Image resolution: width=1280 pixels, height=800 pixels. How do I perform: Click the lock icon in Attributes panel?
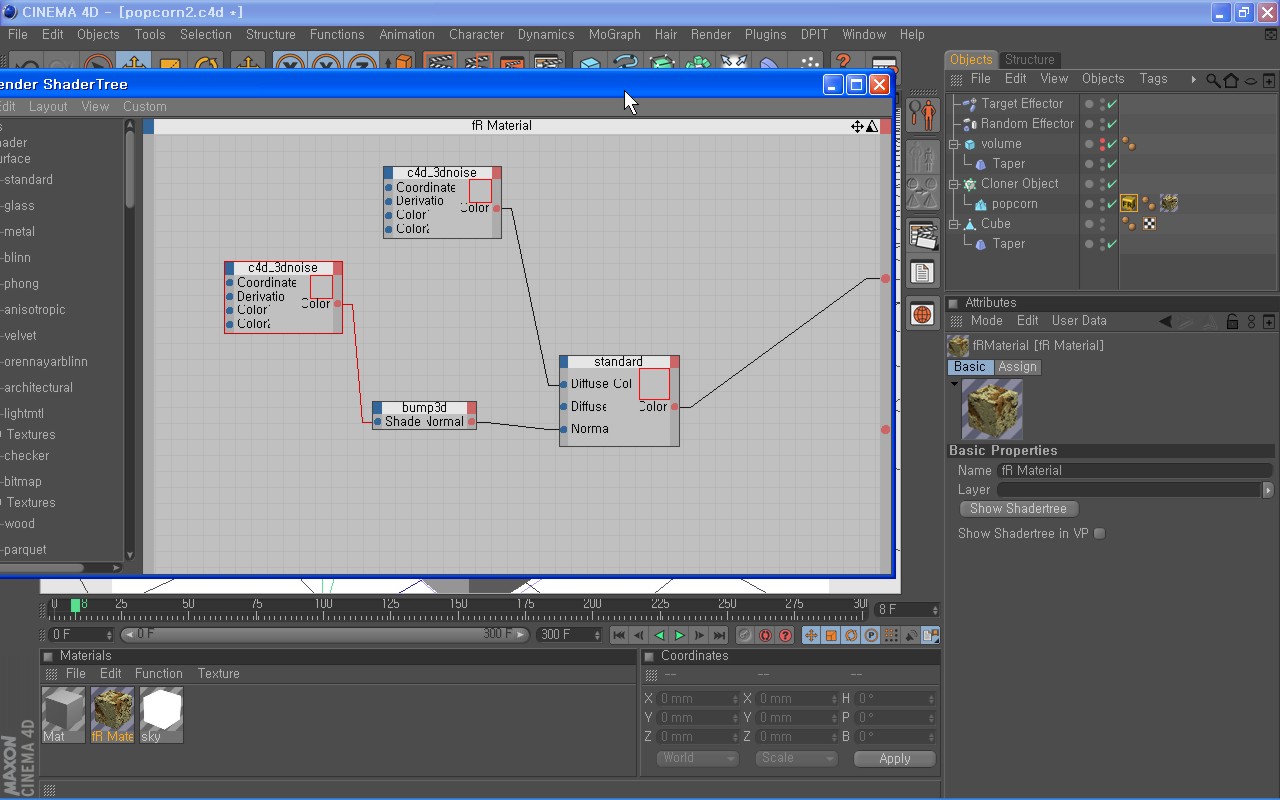[1232, 321]
